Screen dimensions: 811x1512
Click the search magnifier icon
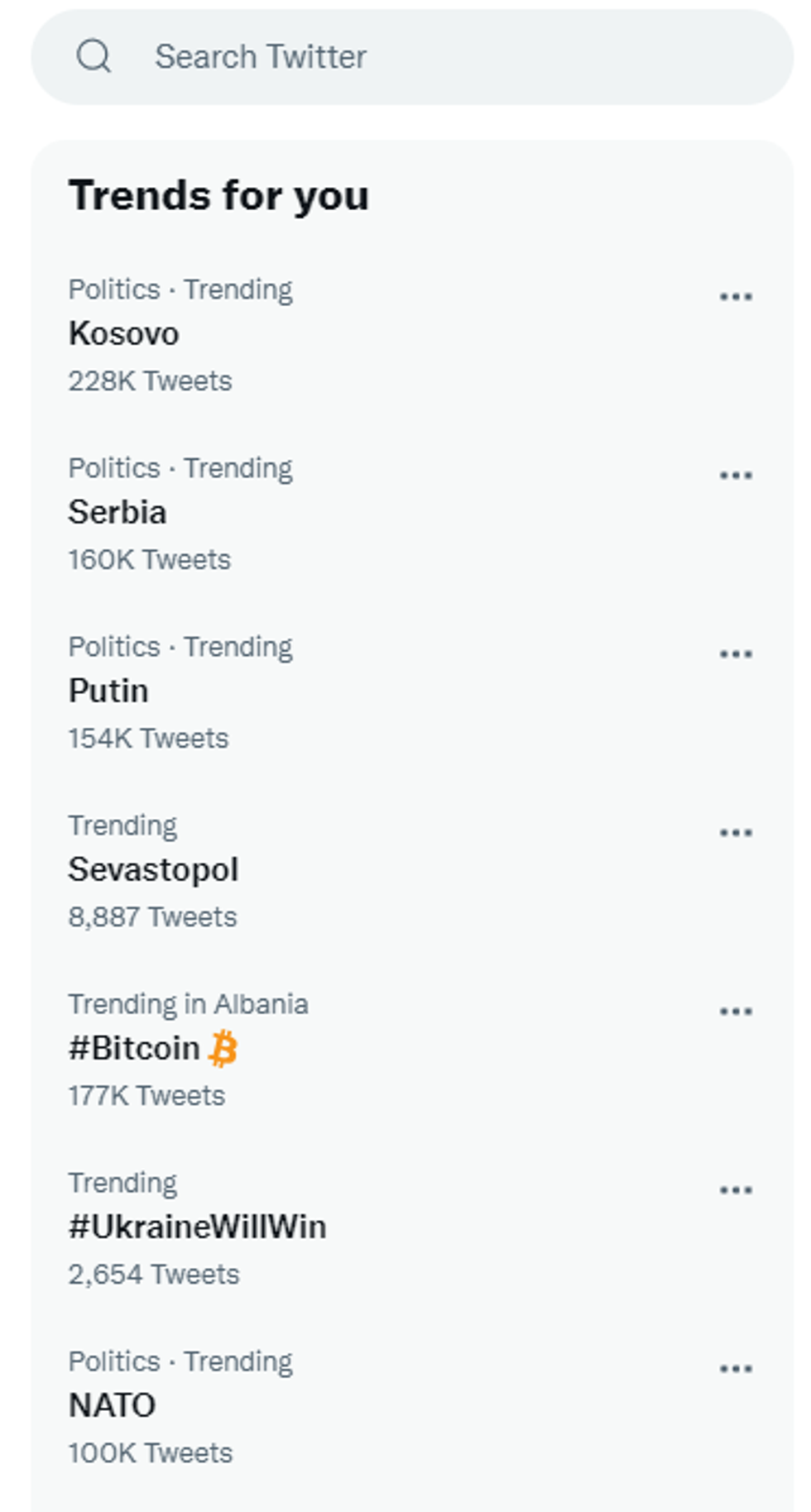click(x=94, y=57)
